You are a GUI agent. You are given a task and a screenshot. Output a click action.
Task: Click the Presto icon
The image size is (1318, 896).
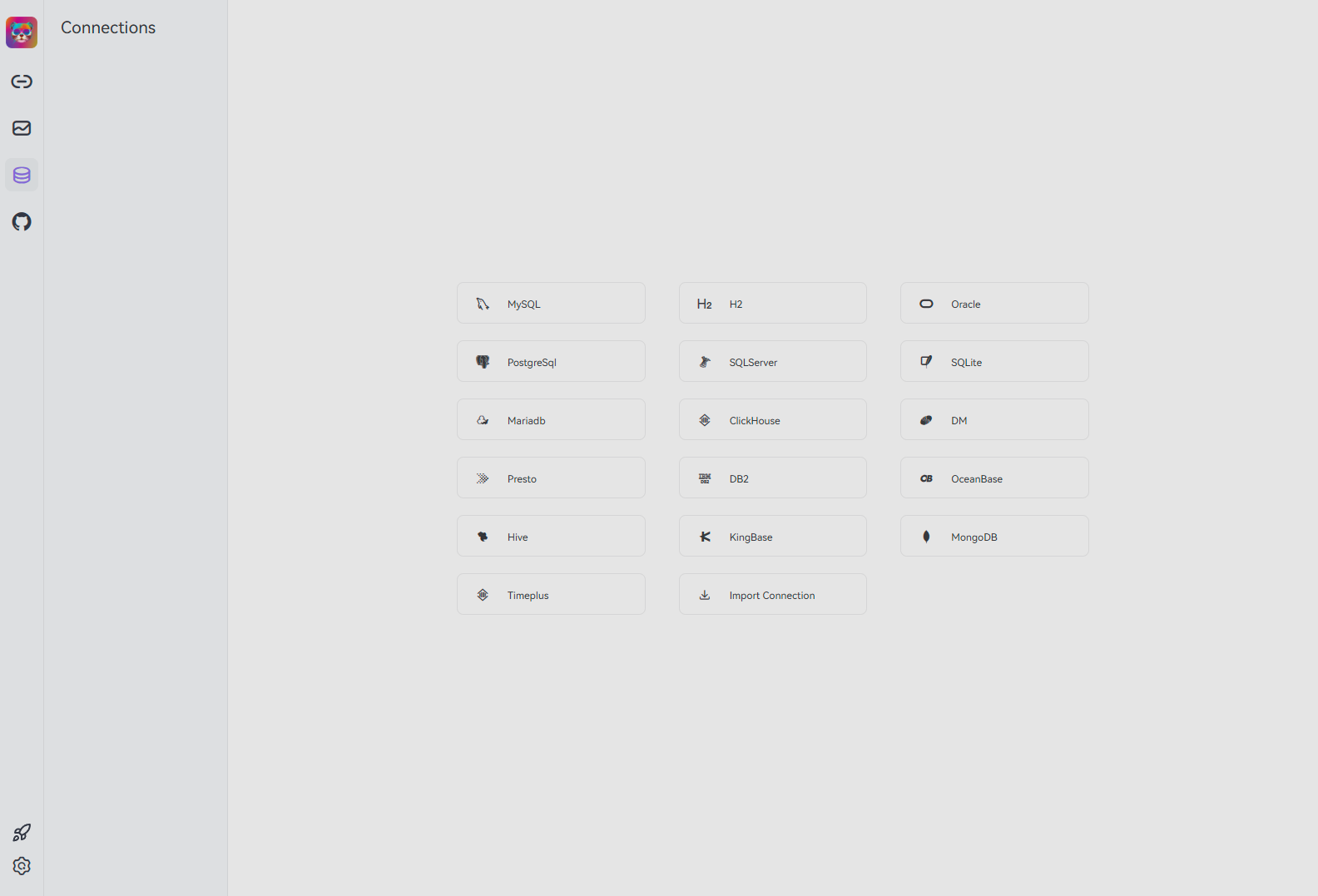(x=483, y=478)
